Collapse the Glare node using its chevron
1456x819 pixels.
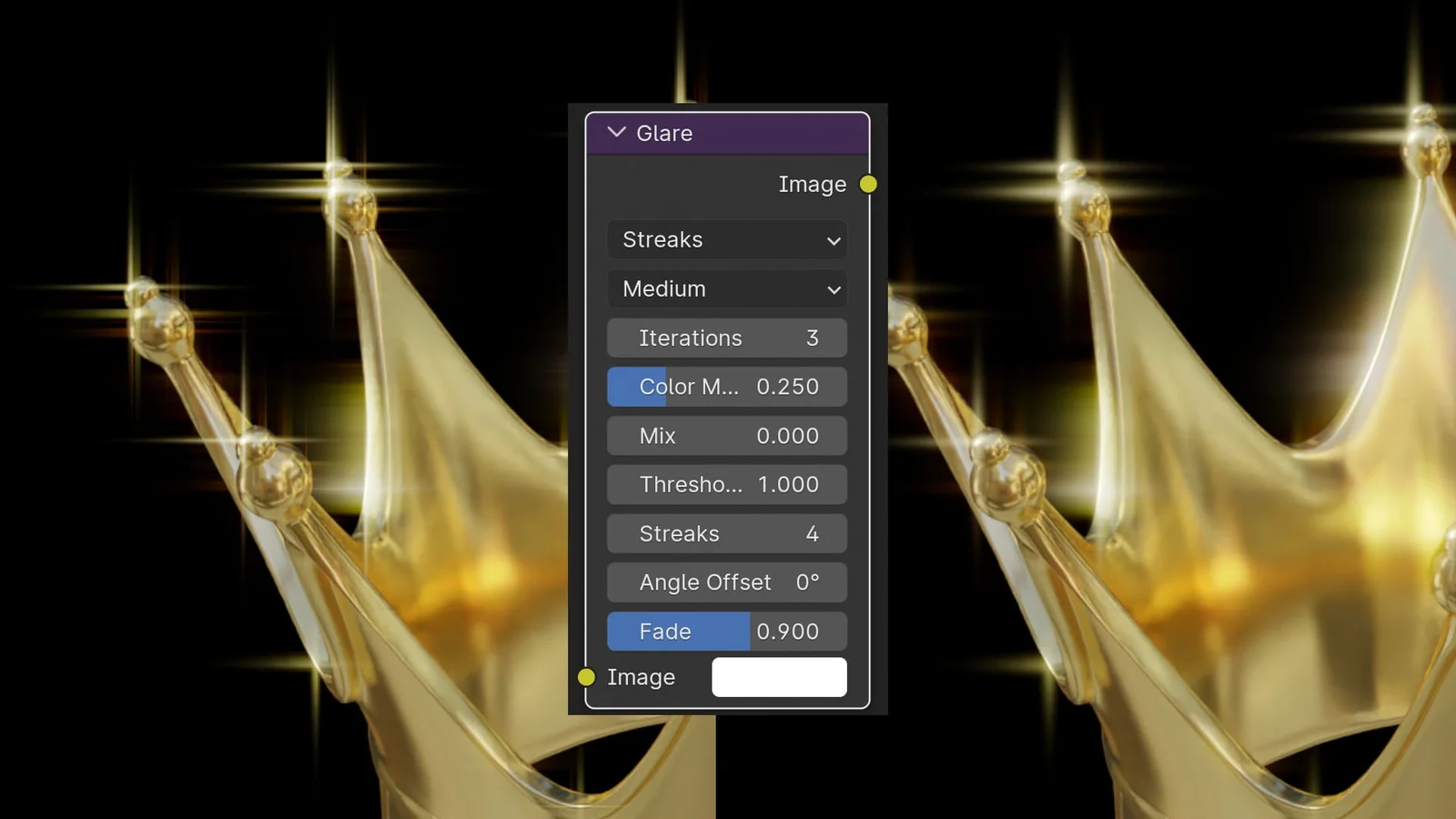pos(617,133)
